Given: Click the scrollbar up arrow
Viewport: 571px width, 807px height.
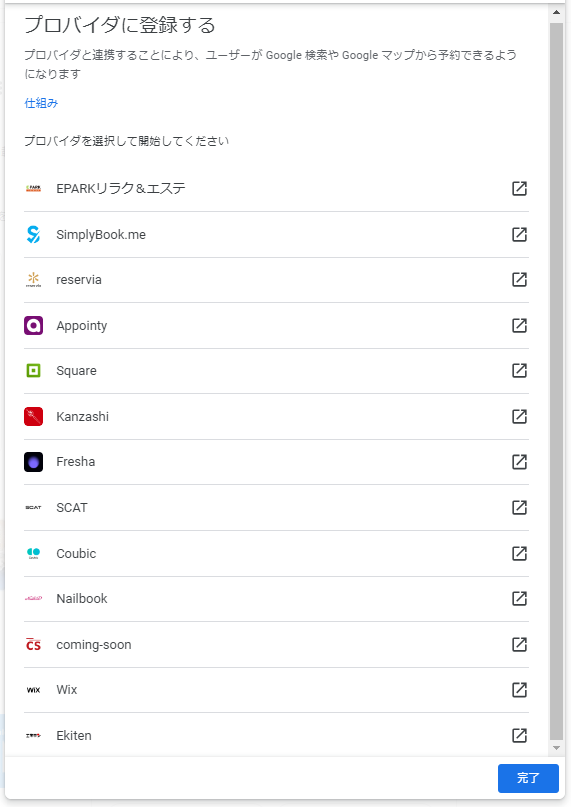Looking at the screenshot, I should 556,12.
